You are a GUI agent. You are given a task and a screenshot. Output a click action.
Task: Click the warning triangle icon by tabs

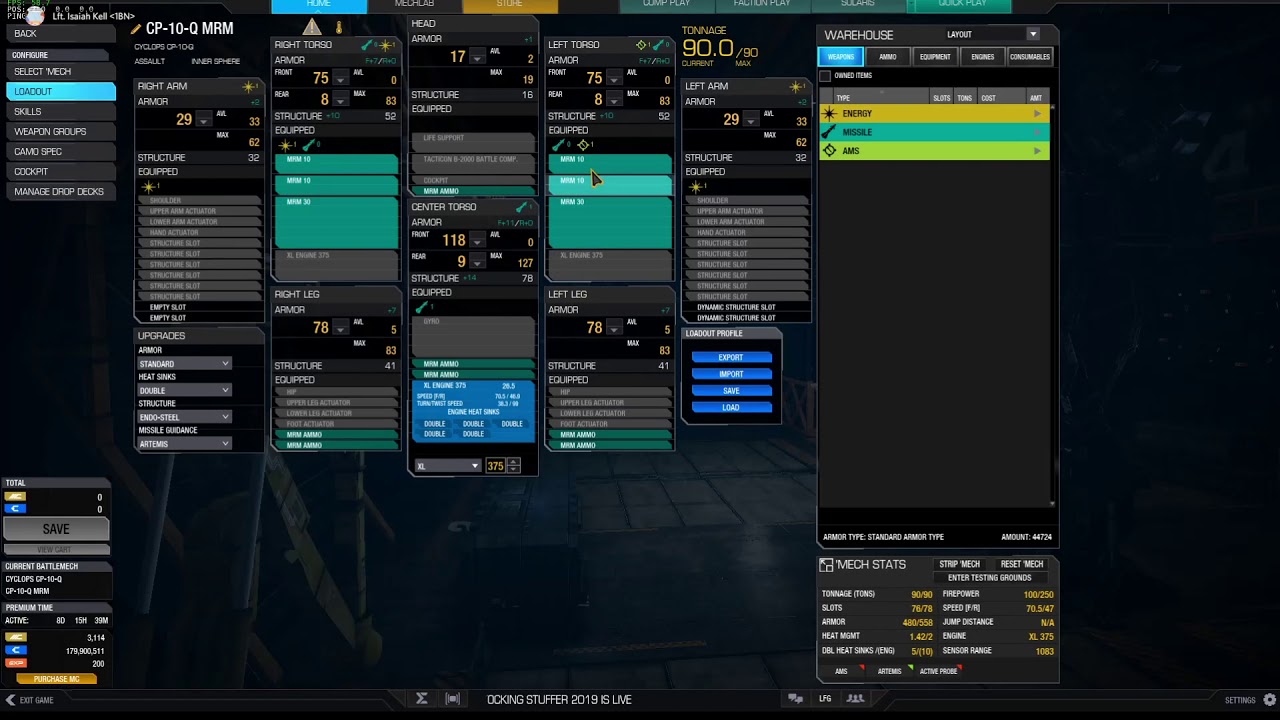[x=313, y=27]
